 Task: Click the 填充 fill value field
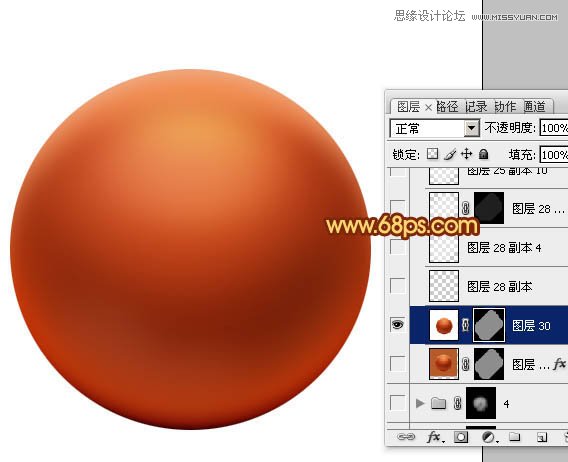click(x=554, y=155)
